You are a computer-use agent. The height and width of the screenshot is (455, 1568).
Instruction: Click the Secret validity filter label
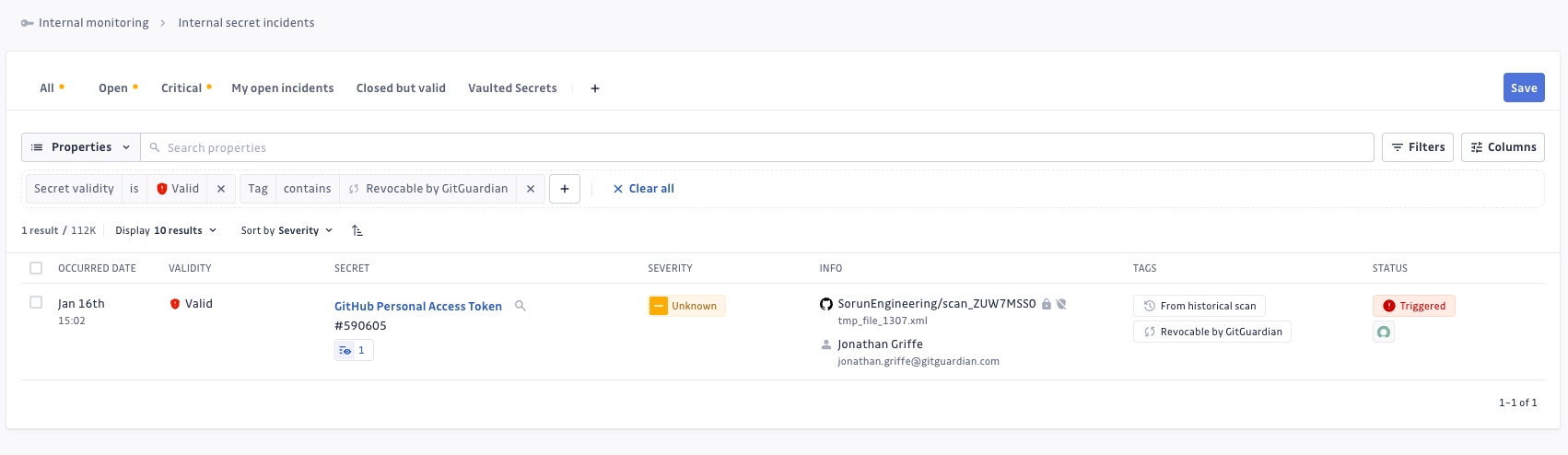tap(74, 189)
